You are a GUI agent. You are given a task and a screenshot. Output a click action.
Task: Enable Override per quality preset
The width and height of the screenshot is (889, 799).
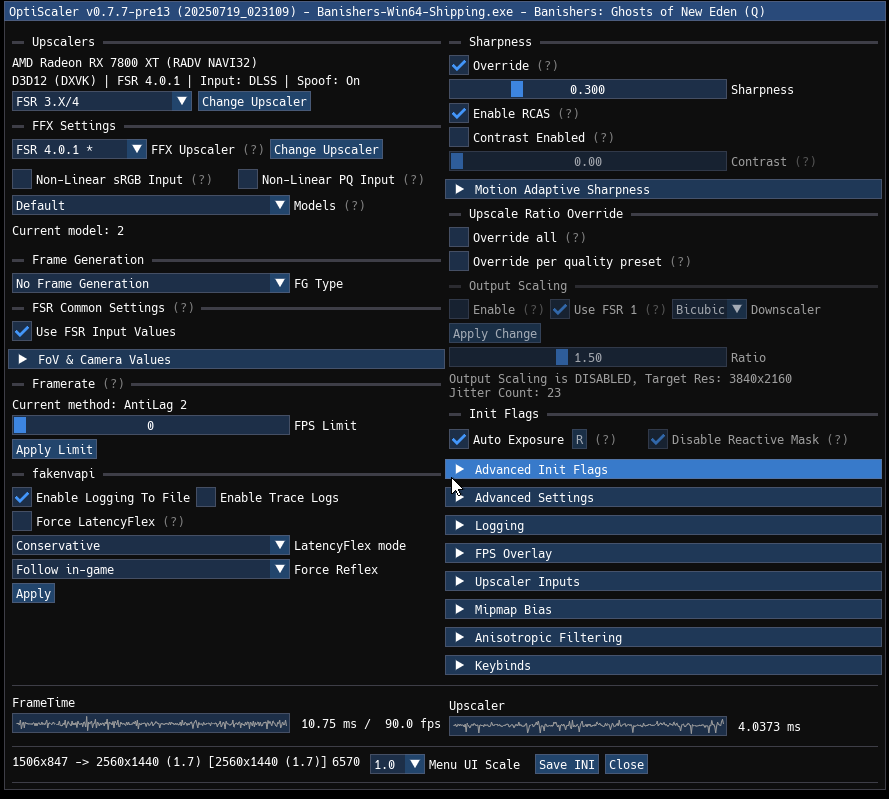point(459,261)
